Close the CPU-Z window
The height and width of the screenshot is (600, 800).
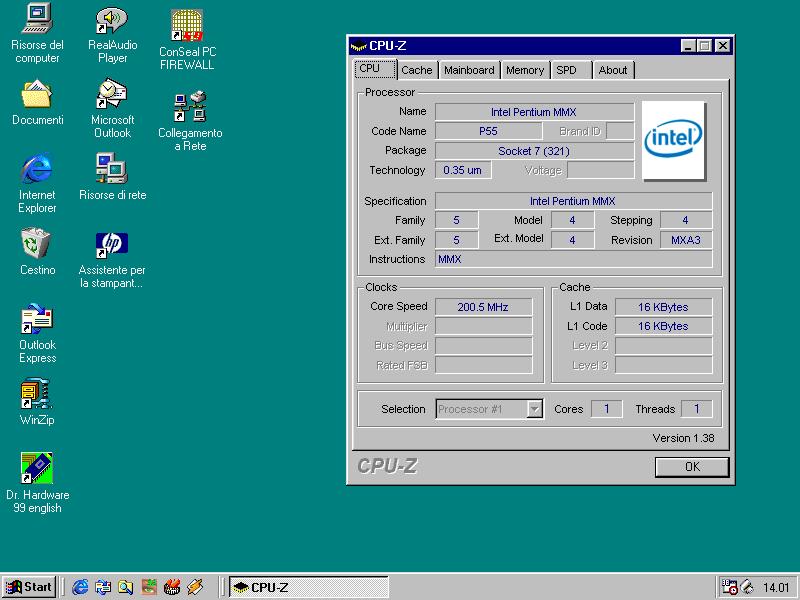click(x=722, y=46)
